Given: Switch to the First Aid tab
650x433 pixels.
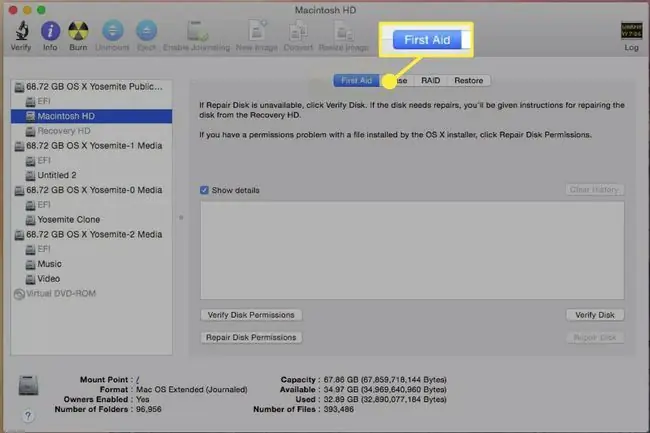Looking at the screenshot, I should [x=357, y=80].
